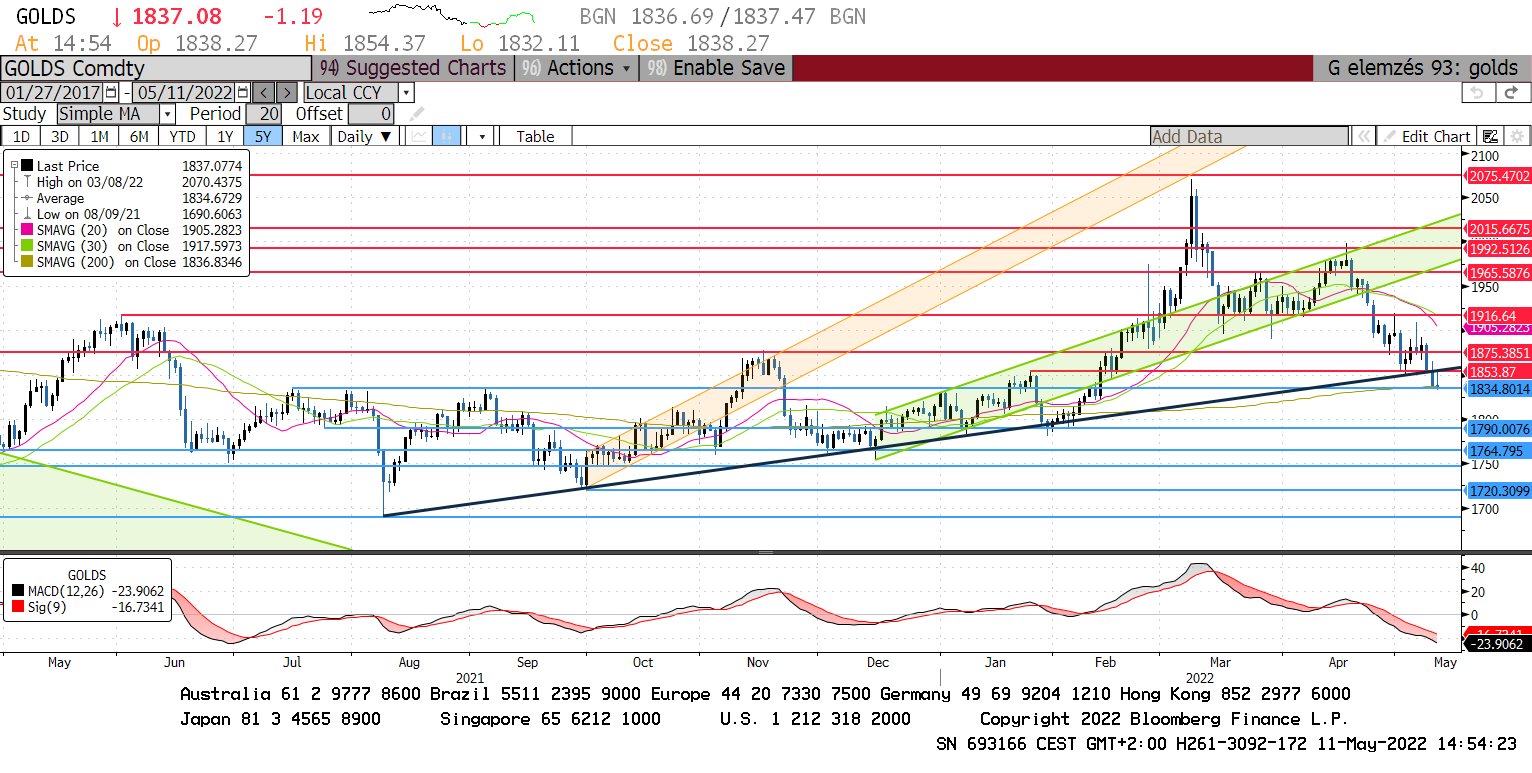Open Suggested Charts
This screenshot has width=1532, height=773.
coord(413,68)
